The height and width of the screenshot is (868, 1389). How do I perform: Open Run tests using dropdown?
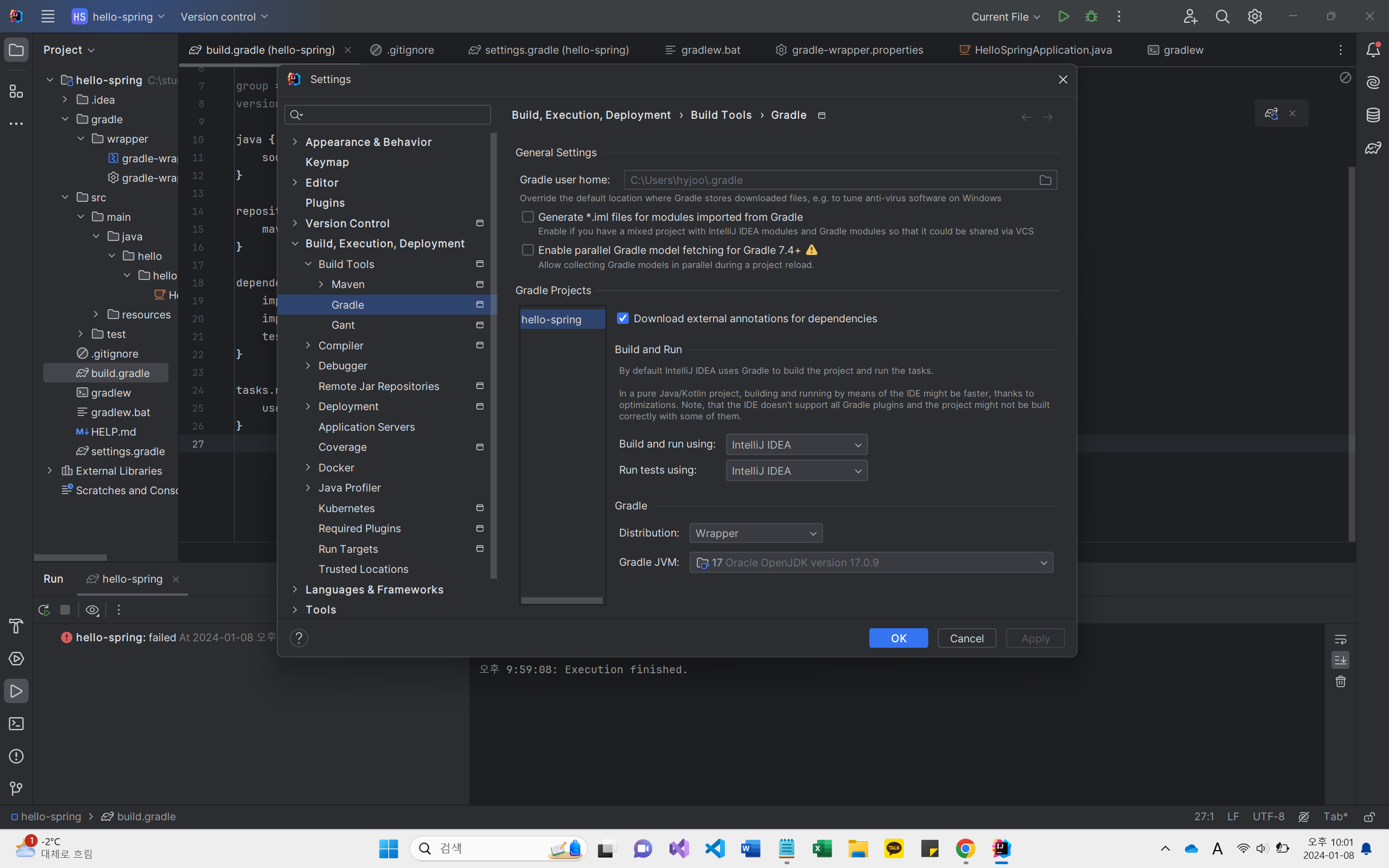pos(797,471)
